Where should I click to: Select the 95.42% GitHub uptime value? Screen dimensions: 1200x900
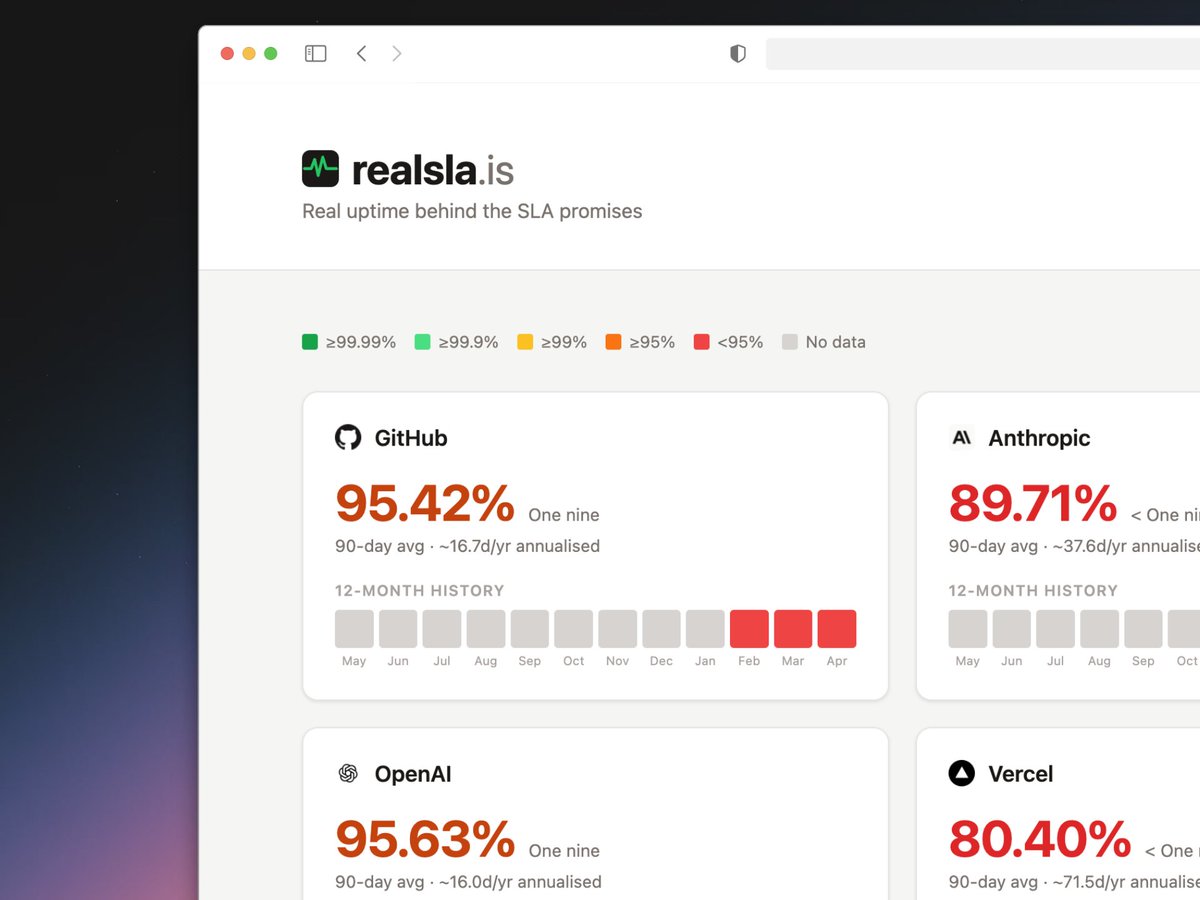point(425,503)
